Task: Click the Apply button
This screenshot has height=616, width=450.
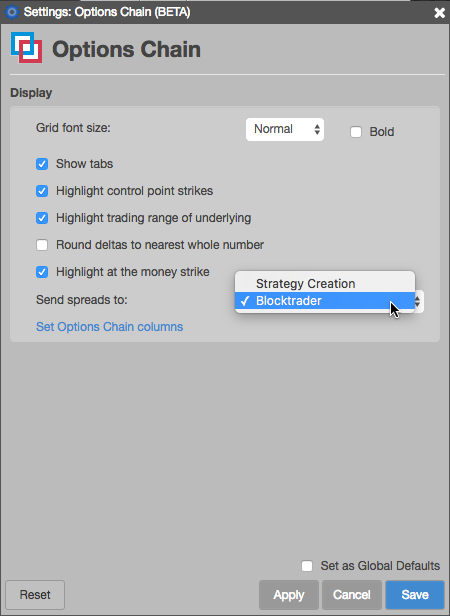Action: [x=289, y=595]
